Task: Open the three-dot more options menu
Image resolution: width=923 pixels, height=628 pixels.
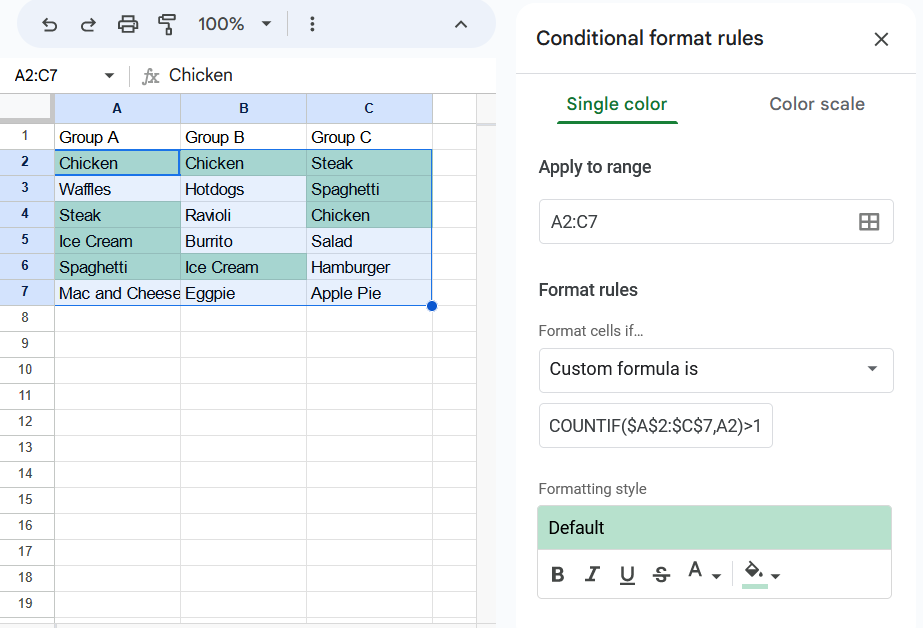Action: 312,24
